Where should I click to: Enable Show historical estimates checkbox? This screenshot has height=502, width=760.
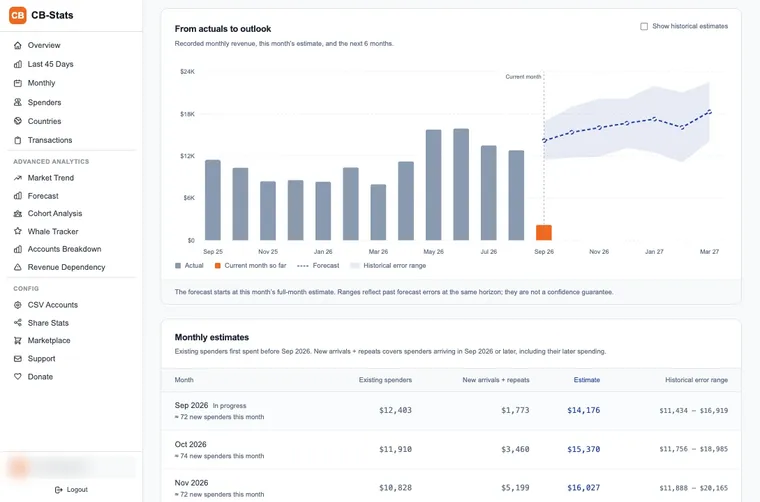click(x=644, y=26)
